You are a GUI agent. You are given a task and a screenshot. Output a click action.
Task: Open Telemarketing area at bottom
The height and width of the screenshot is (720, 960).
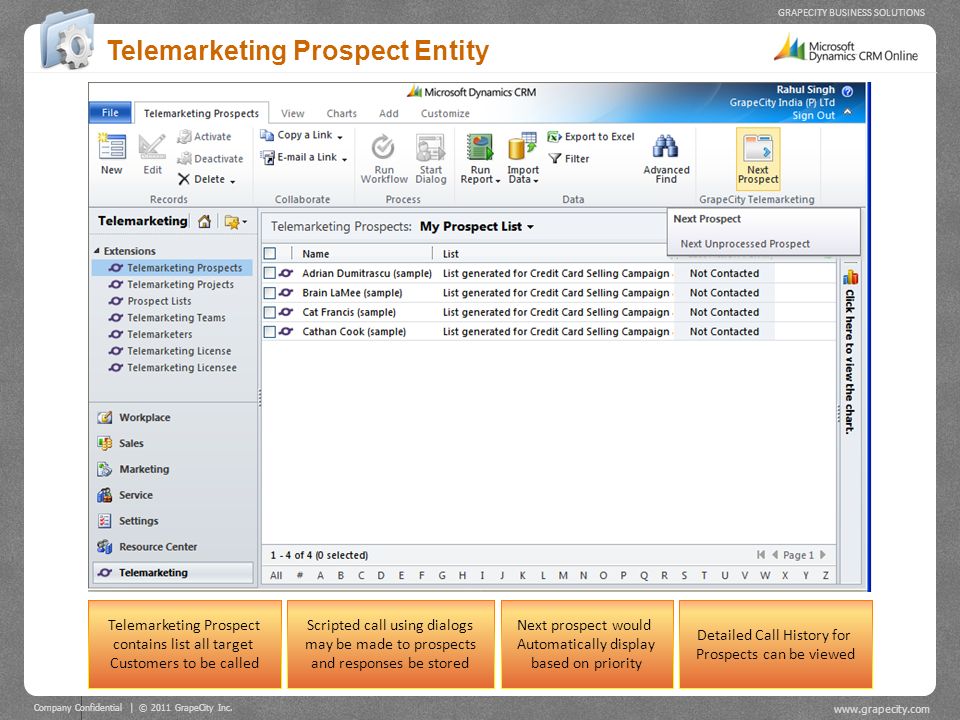coord(174,572)
